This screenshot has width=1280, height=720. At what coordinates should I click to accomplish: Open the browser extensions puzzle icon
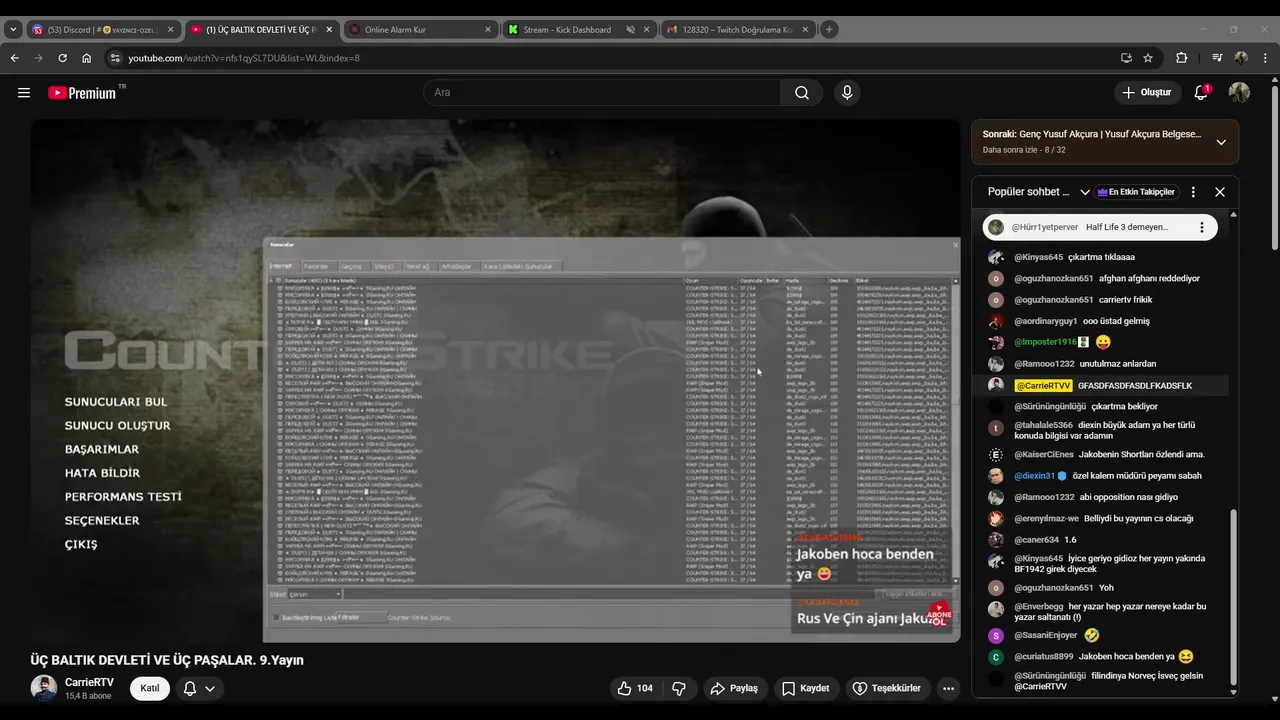(x=1181, y=58)
